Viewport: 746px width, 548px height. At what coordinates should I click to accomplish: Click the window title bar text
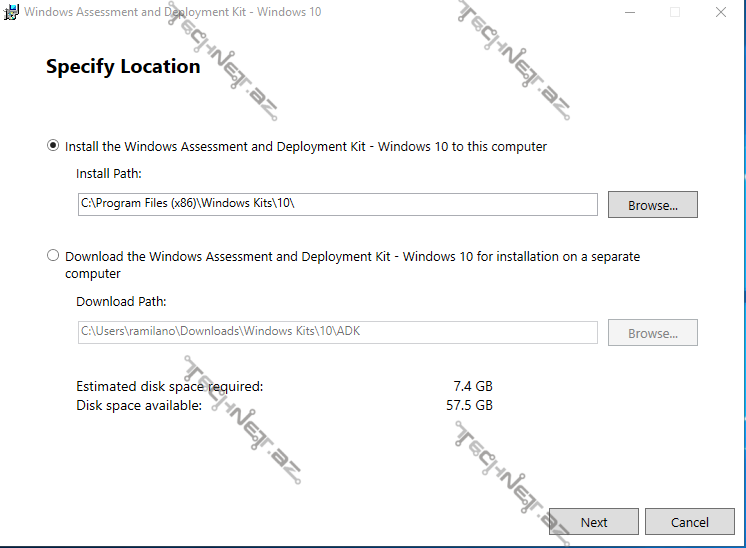pos(172,12)
